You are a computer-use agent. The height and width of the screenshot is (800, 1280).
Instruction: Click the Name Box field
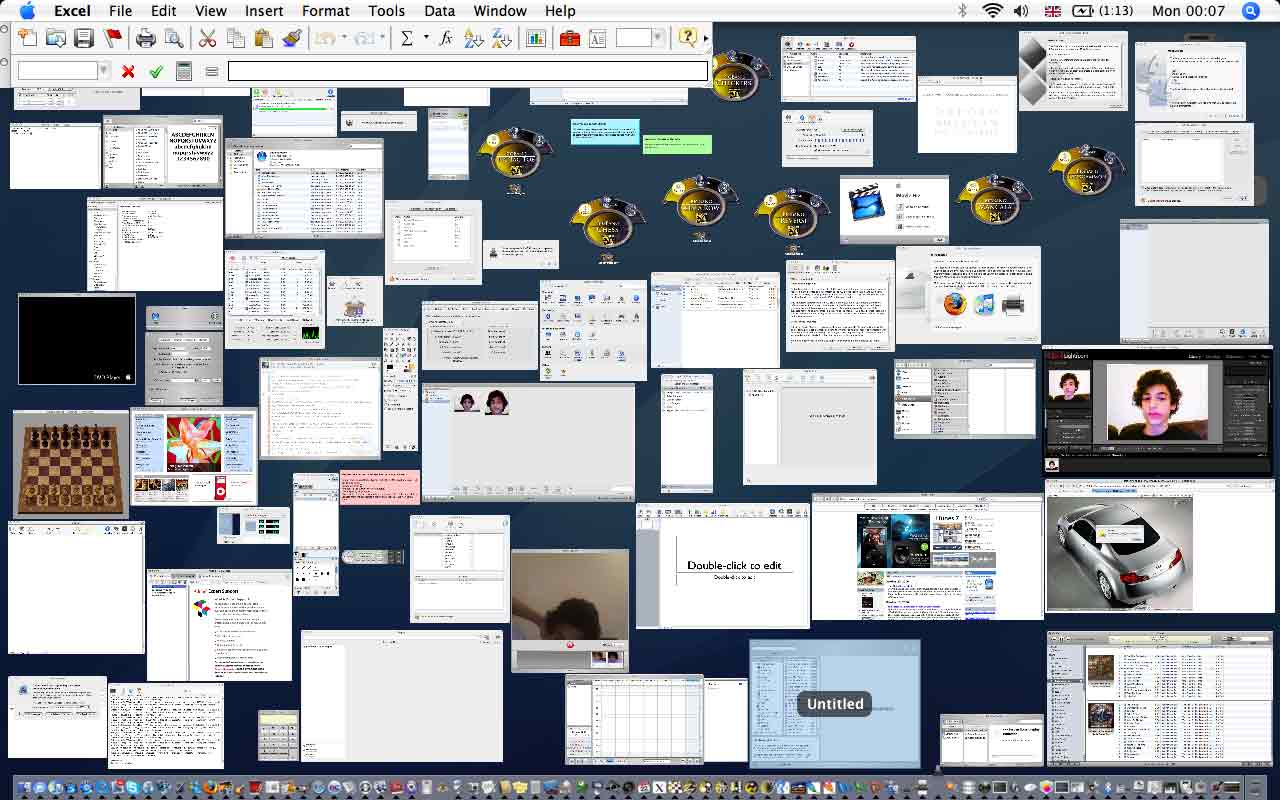pyautogui.click(x=58, y=71)
